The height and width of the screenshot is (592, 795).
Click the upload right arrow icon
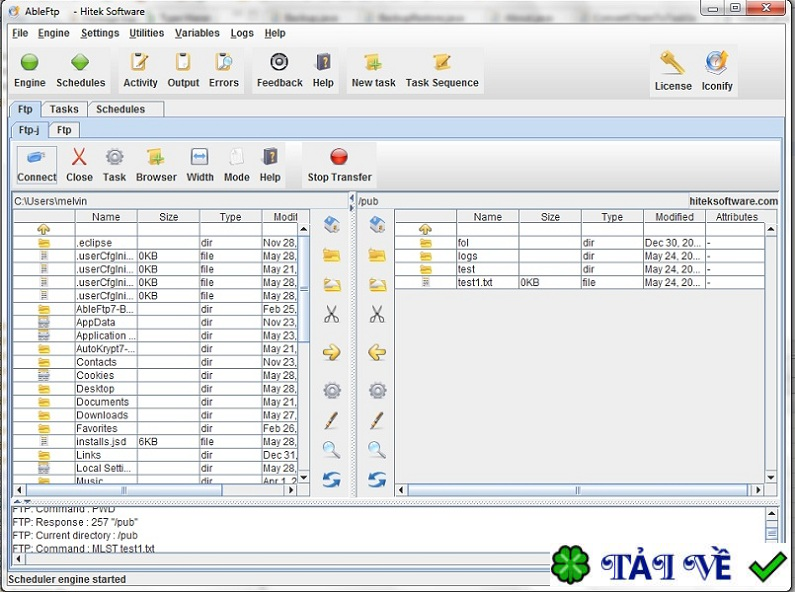(x=331, y=352)
